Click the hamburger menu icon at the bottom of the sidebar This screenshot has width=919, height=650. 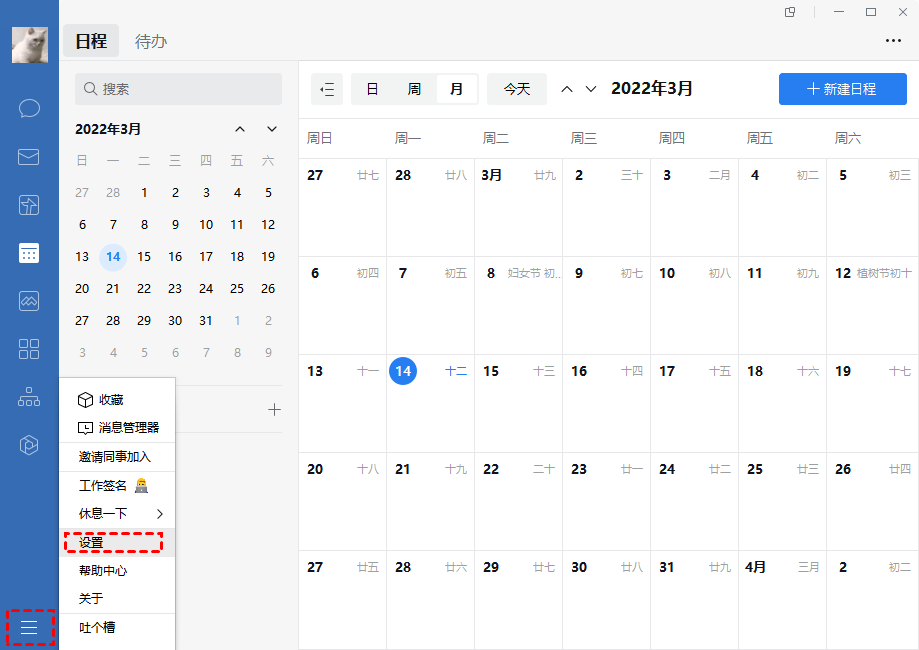coord(29,627)
